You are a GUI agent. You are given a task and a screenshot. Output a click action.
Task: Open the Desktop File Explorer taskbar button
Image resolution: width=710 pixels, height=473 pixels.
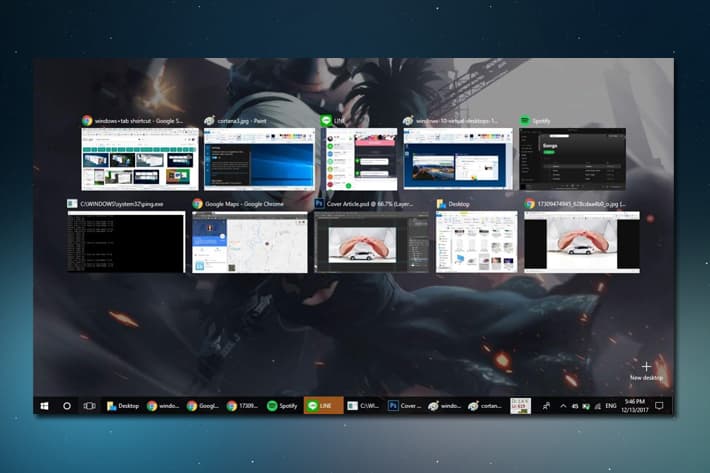click(123, 406)
